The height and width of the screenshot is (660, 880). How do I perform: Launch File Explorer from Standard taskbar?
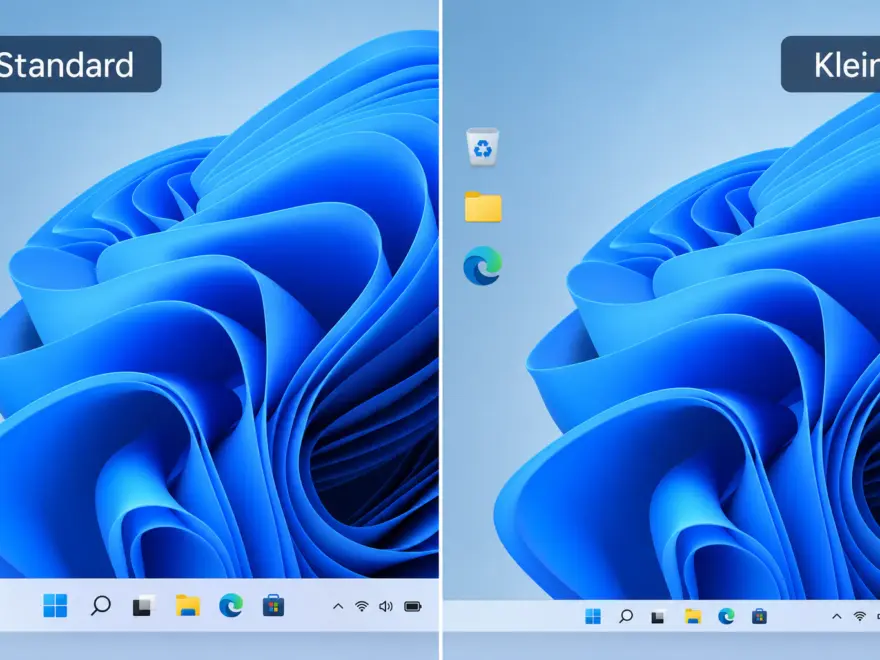coord(187,606)
